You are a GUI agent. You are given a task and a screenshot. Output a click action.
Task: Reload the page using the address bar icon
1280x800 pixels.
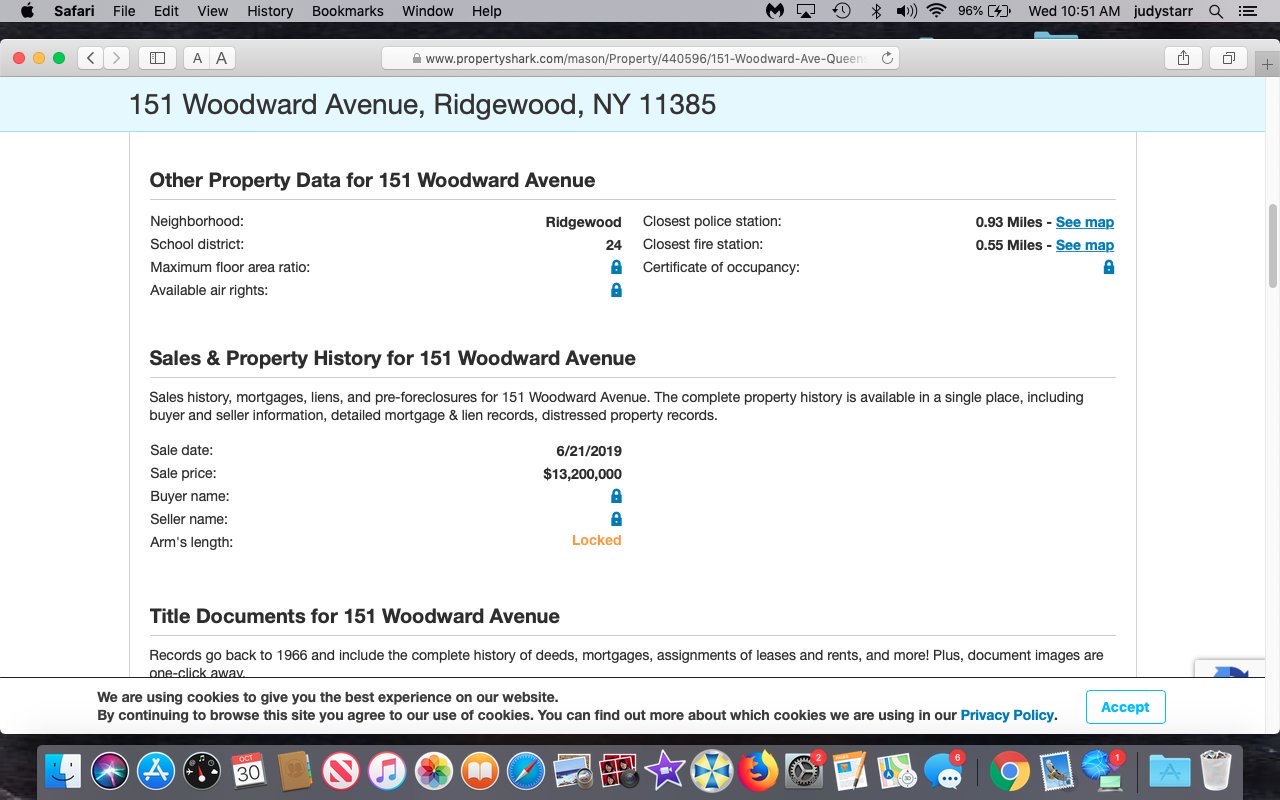pyautogui.click(x=886, y=58)
